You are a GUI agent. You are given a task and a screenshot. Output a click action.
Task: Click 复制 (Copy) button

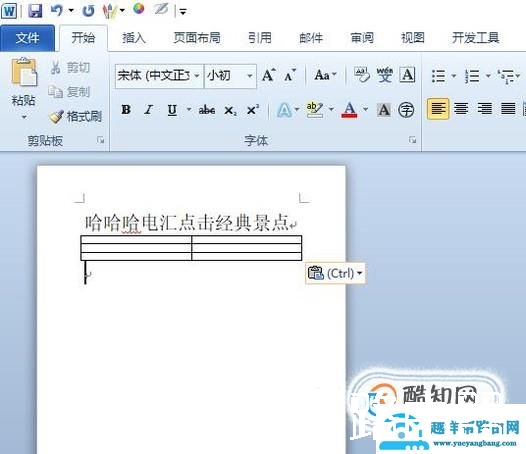(70, 92)
